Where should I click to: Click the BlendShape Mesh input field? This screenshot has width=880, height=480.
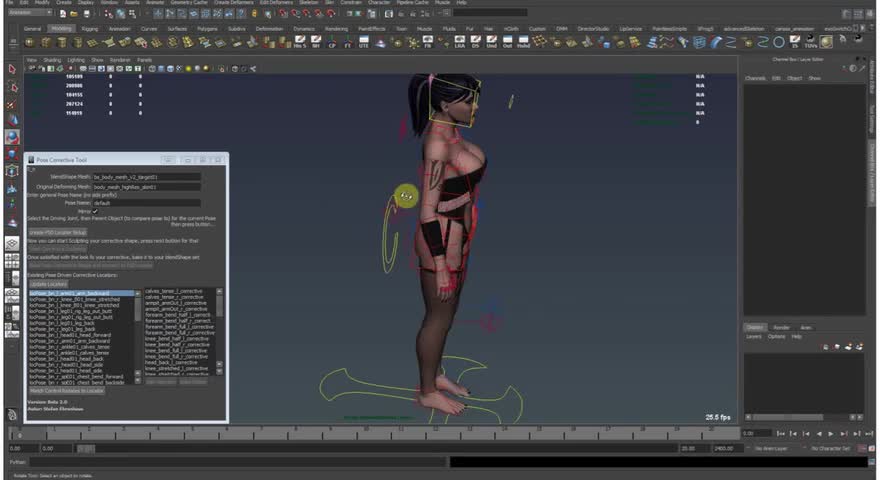tap(146, 177)
